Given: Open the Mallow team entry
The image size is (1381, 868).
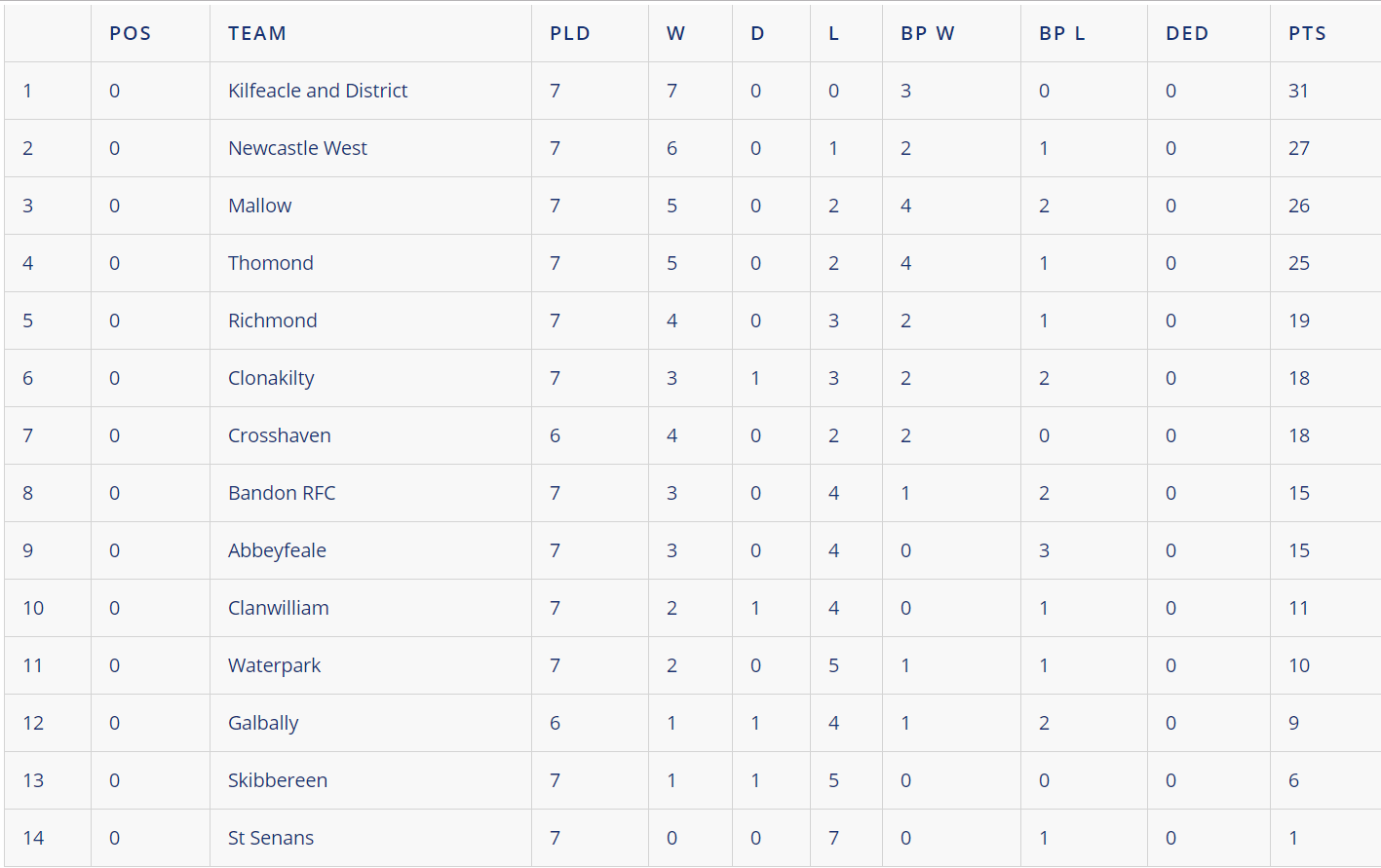Looking at the screenshot, I should (259, 206).
